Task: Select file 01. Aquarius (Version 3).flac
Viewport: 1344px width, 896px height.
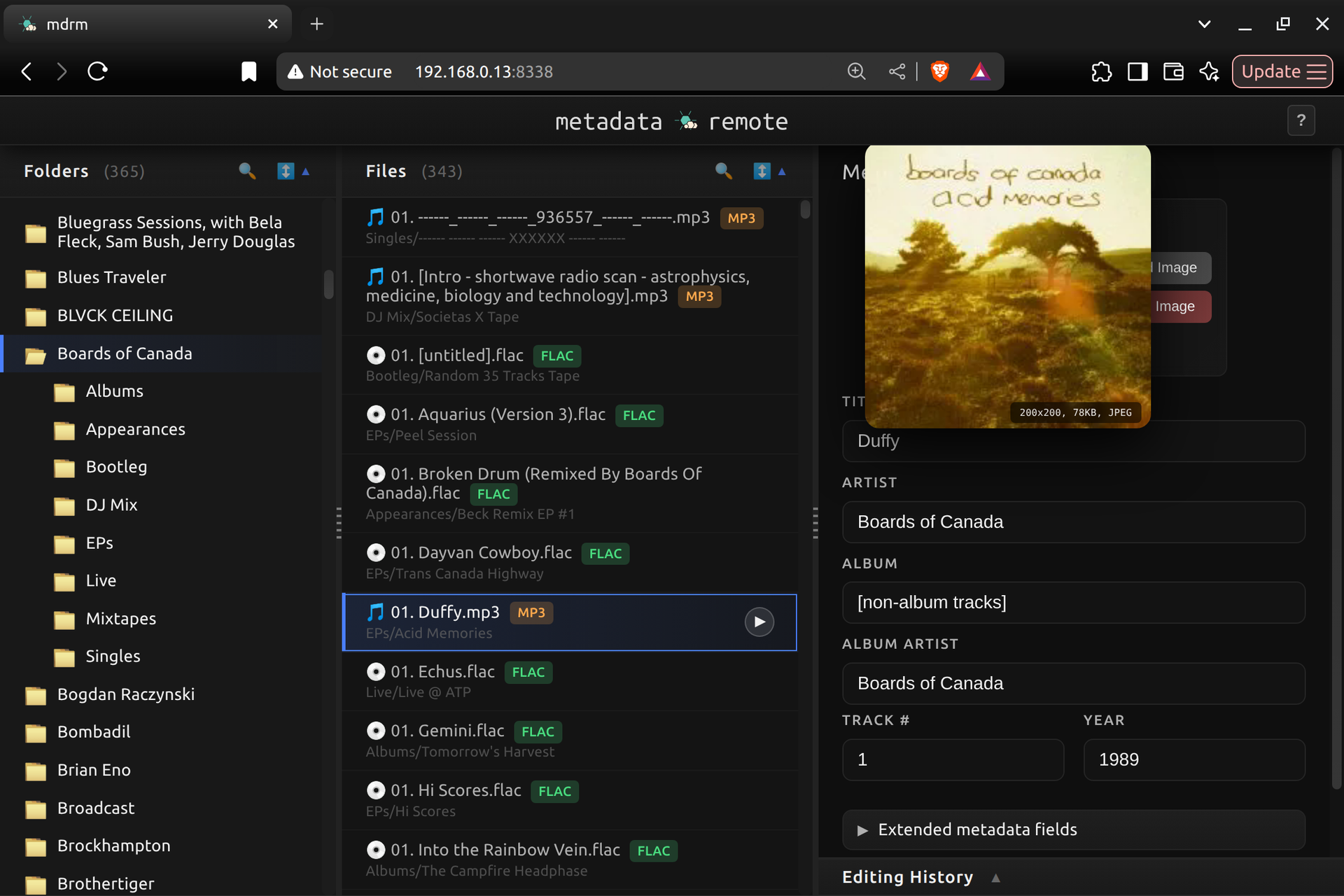Action: point(569,424)
